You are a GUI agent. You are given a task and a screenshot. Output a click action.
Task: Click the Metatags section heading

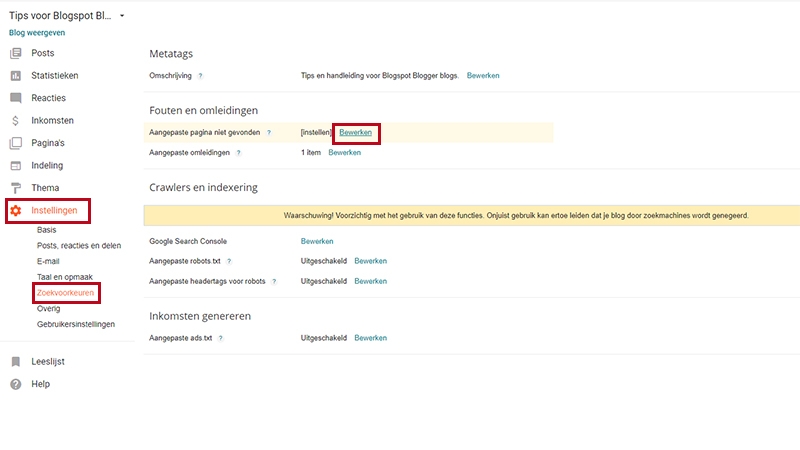click(171, 54)
